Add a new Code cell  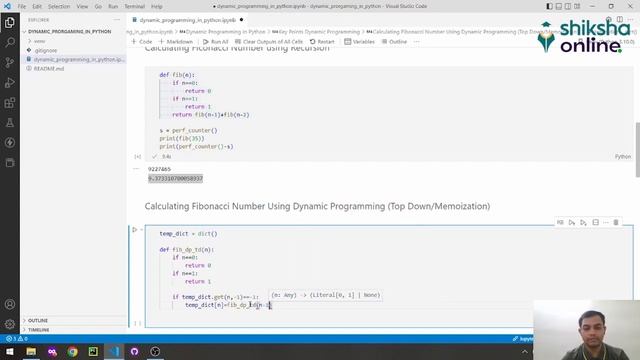click(142, 42)
